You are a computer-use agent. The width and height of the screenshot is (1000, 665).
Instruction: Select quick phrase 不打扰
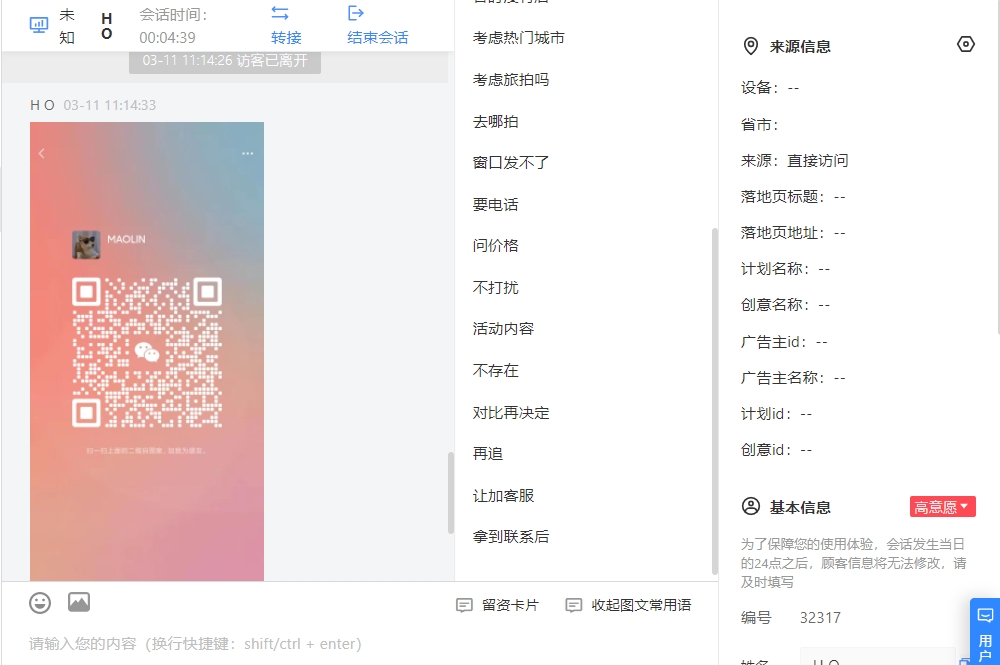point(496,288)
